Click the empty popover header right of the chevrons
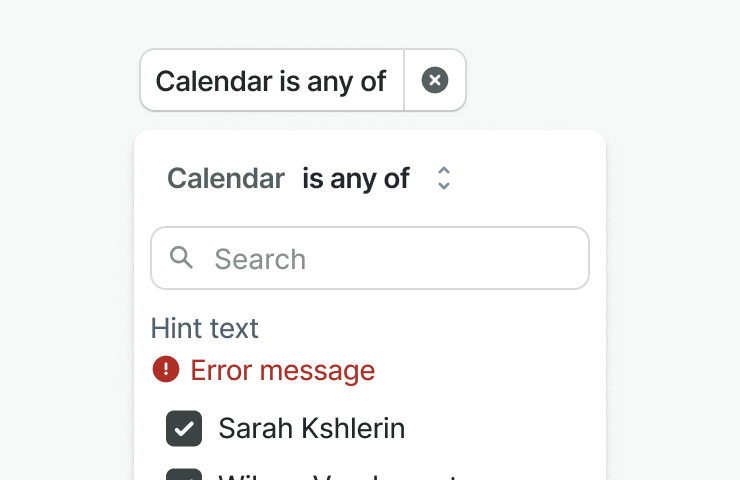The height and width of the screenshot is (480, 740). (x=530, y=178)
